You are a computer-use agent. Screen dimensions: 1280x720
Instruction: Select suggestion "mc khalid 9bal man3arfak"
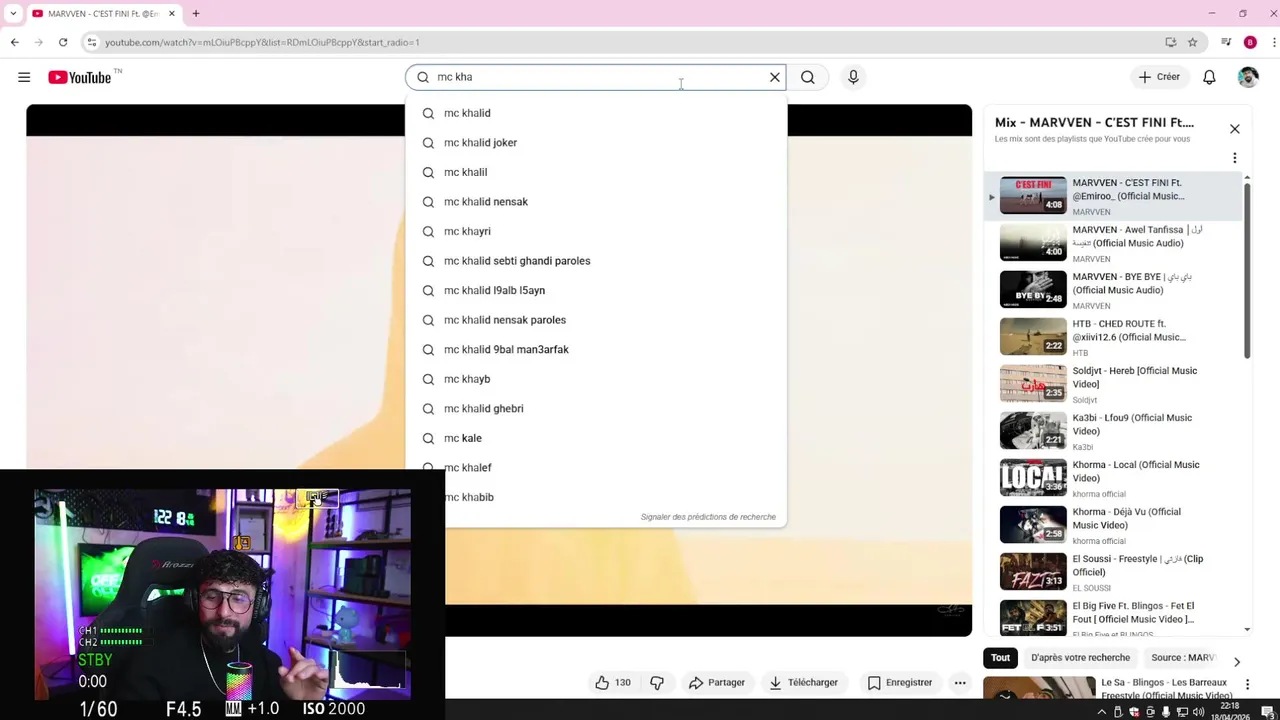tap(596, 349)
